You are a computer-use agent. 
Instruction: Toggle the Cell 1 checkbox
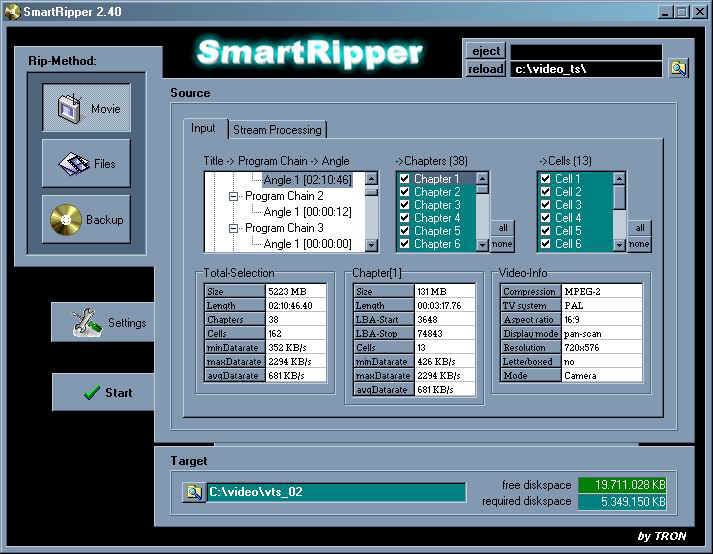(546, 179)
